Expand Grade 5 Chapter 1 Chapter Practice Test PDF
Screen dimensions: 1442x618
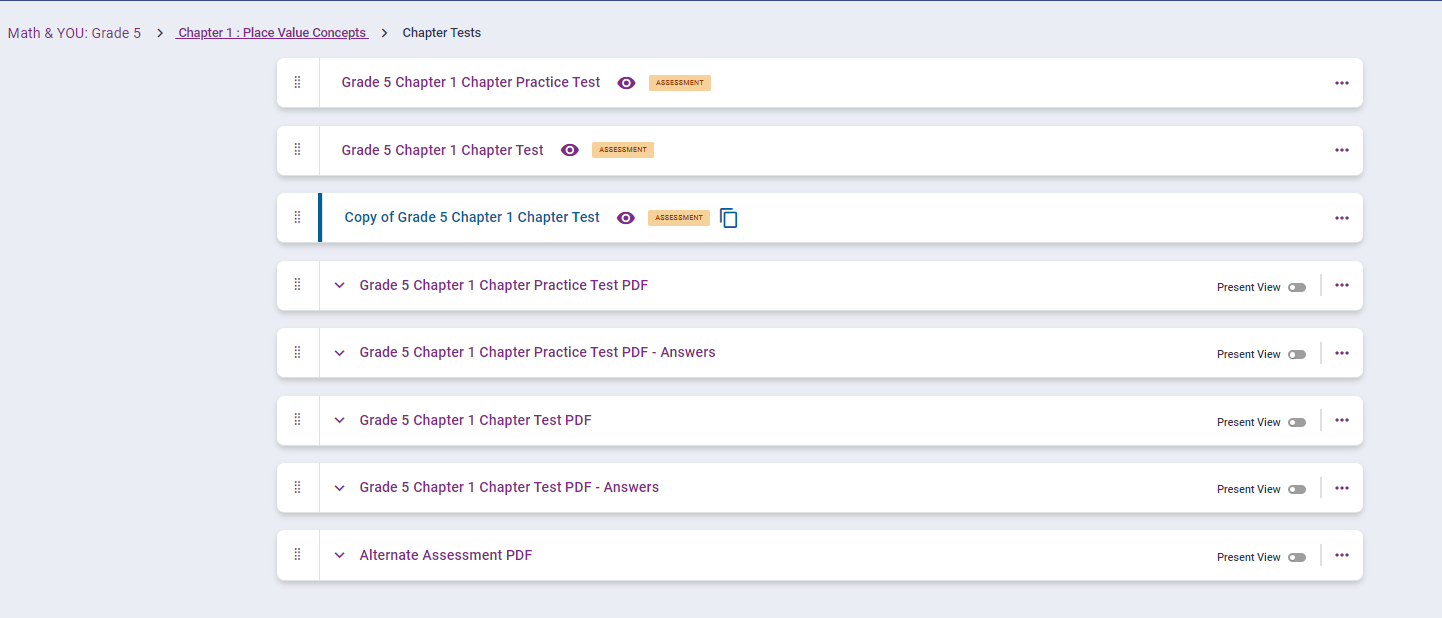click(x=340, y=285)
